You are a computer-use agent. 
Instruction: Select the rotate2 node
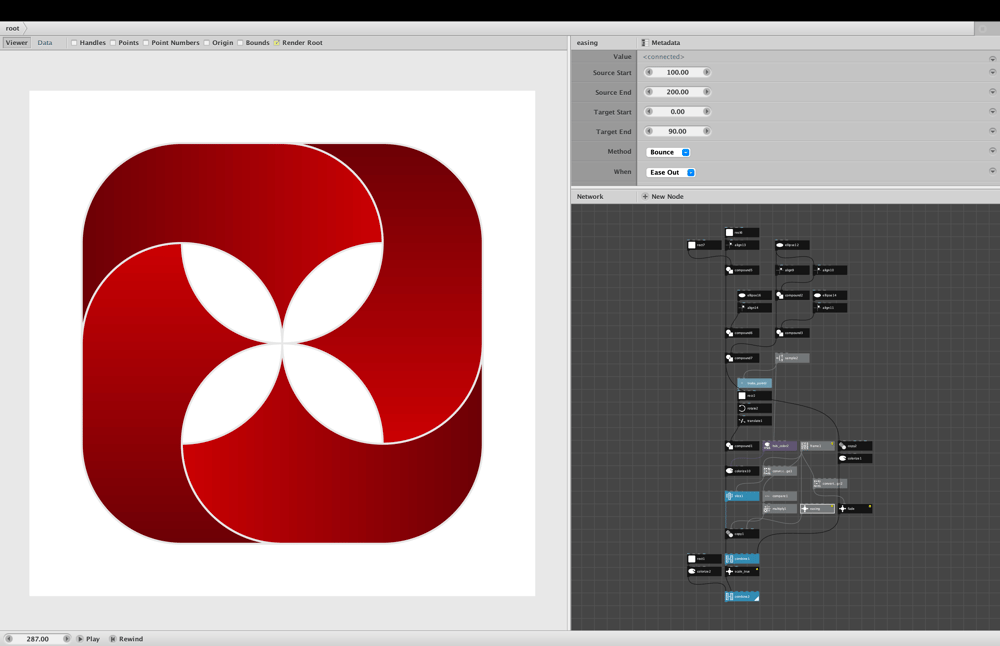tap(754, 408)
